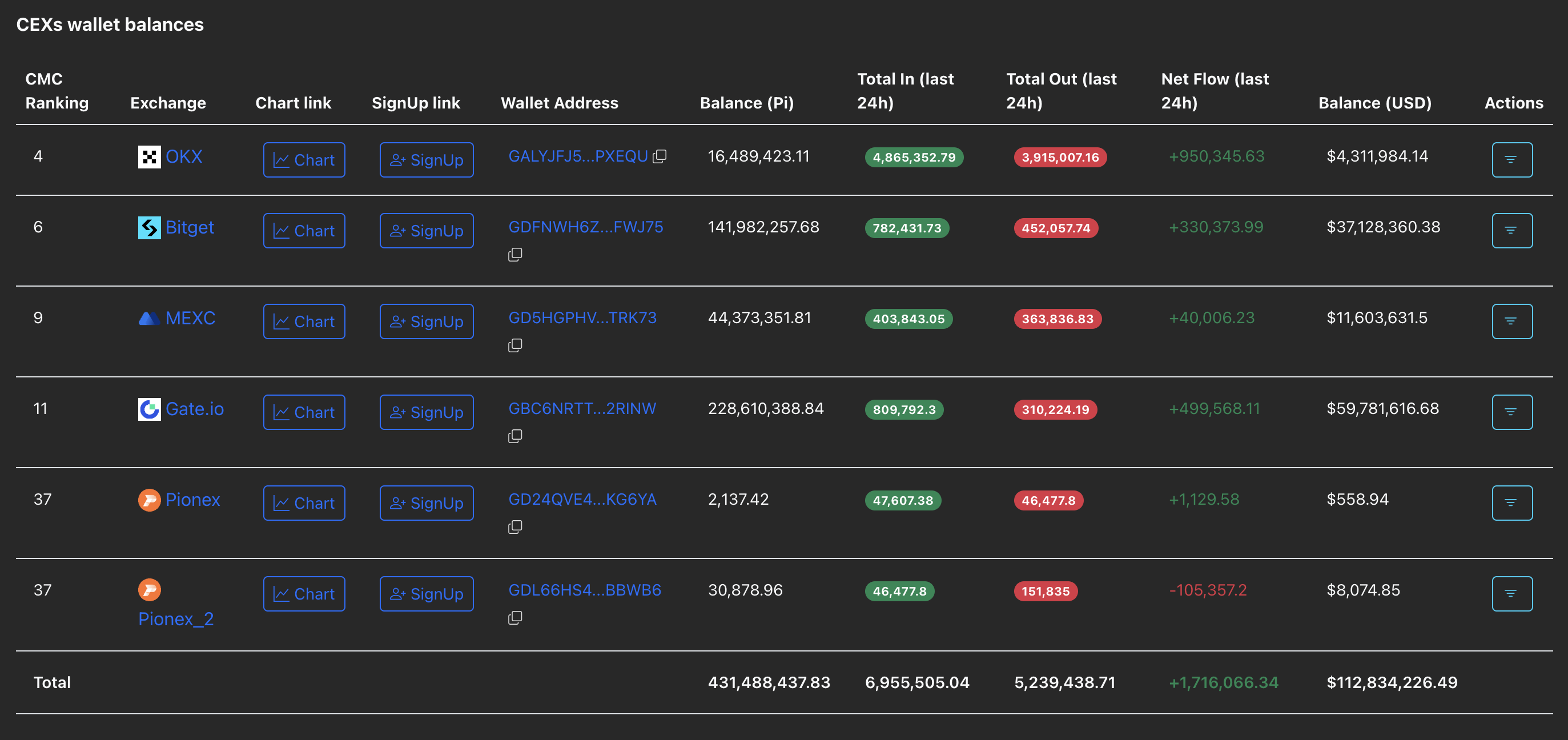Image resolution: width=1568 pixels, height=740 pixels.
Task: Open the Actions icon in the MEXC row
Action: (1512, 321)
